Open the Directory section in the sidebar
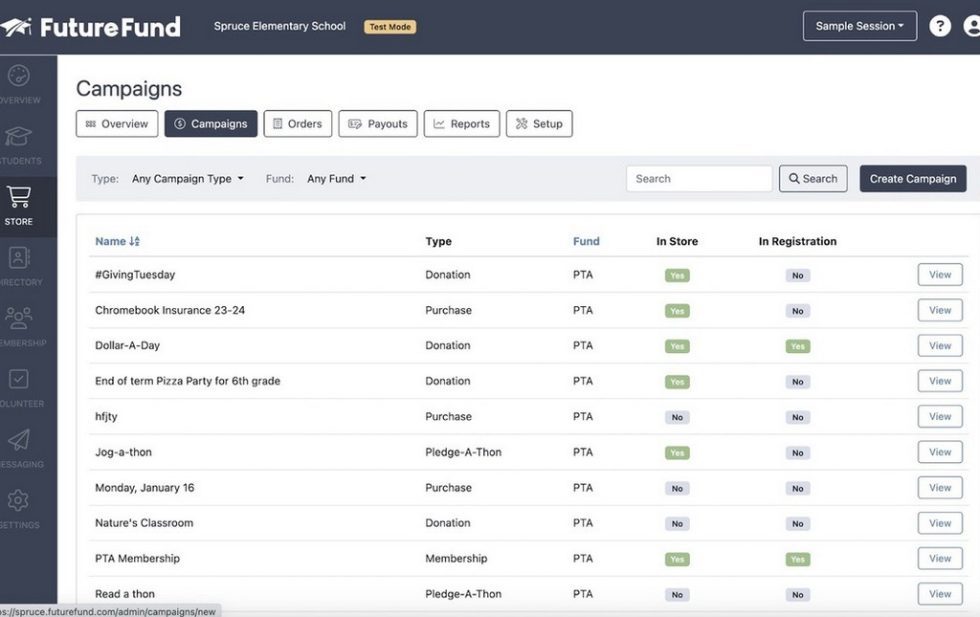The image size is (980, 617). (17, 259)
